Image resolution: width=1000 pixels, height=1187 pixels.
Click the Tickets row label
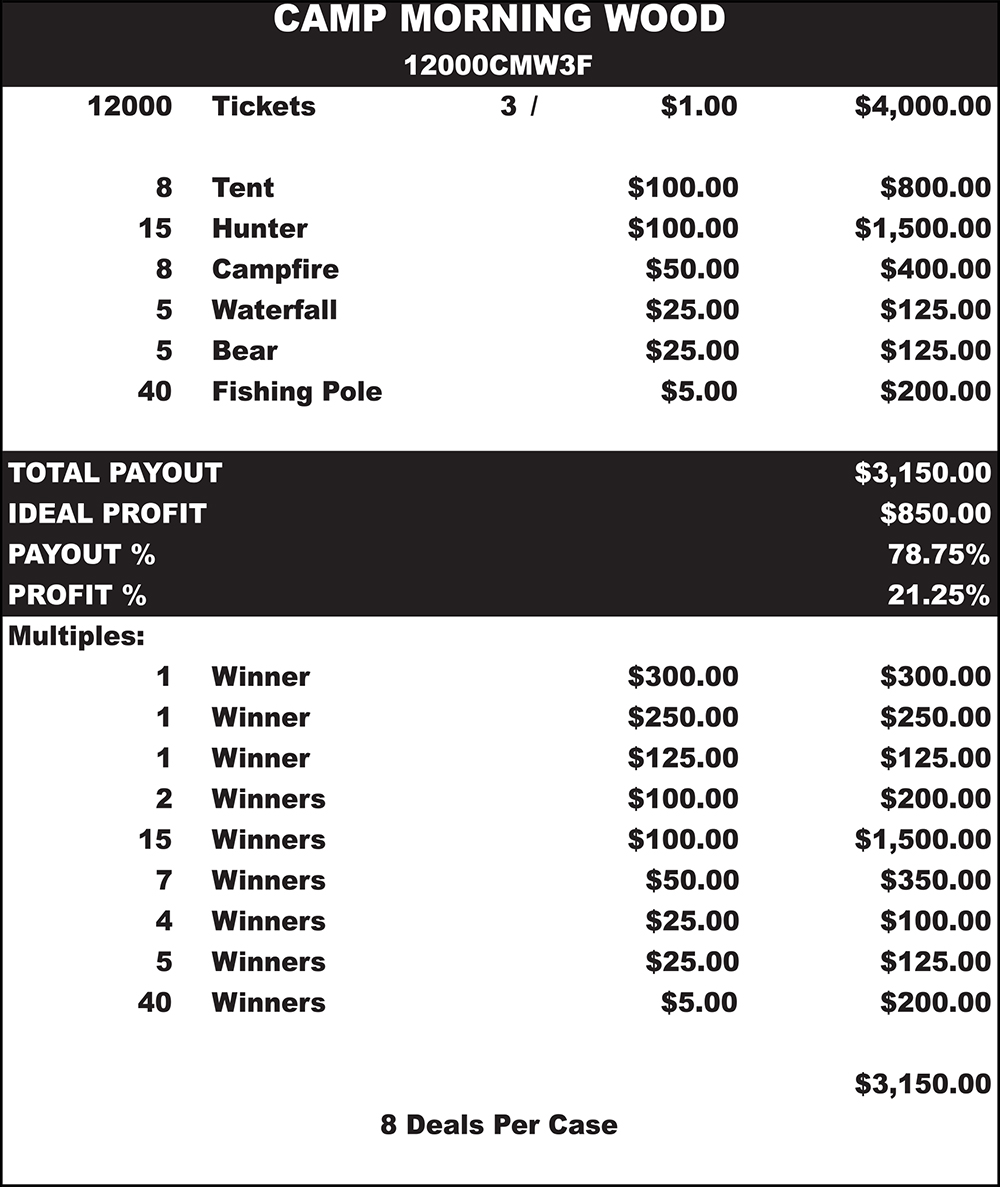263,106
